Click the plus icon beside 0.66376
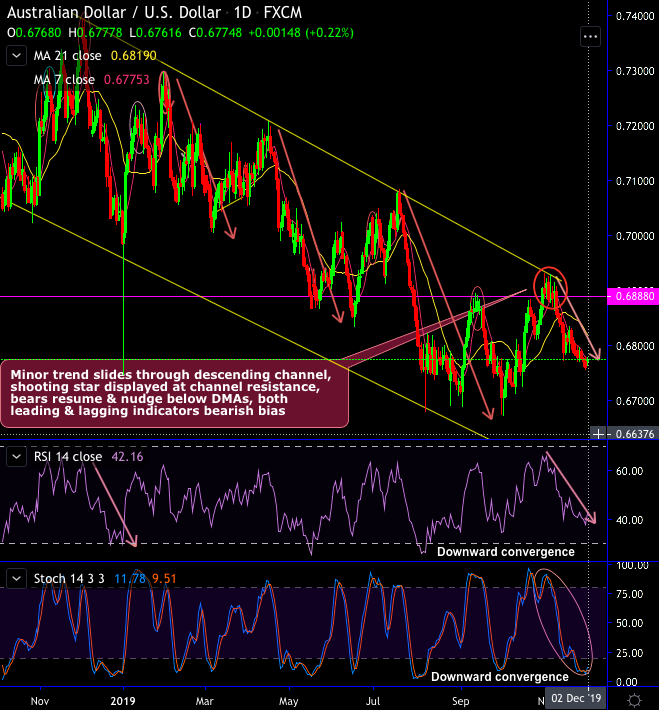This screenshot has width=659, height=710. (x=598, y=434)
